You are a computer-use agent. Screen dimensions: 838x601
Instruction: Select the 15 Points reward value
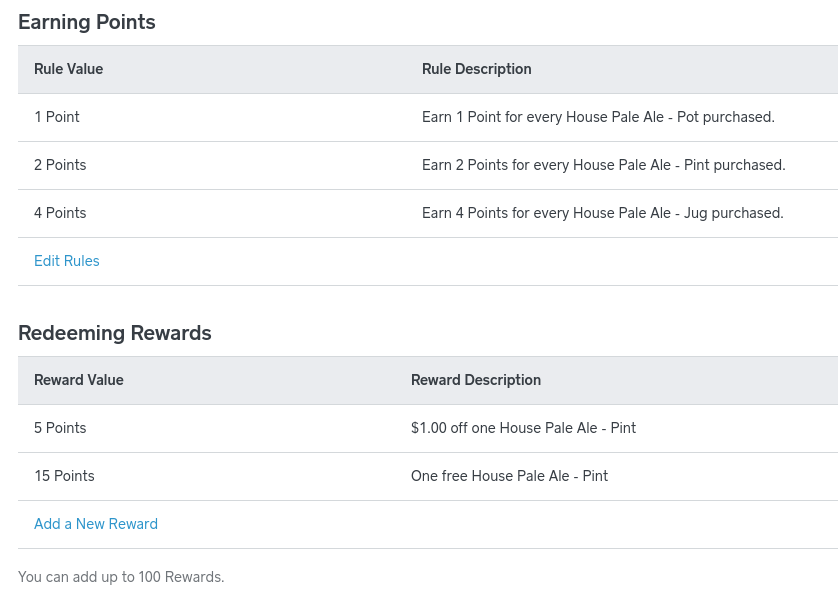tap(64, 476)
